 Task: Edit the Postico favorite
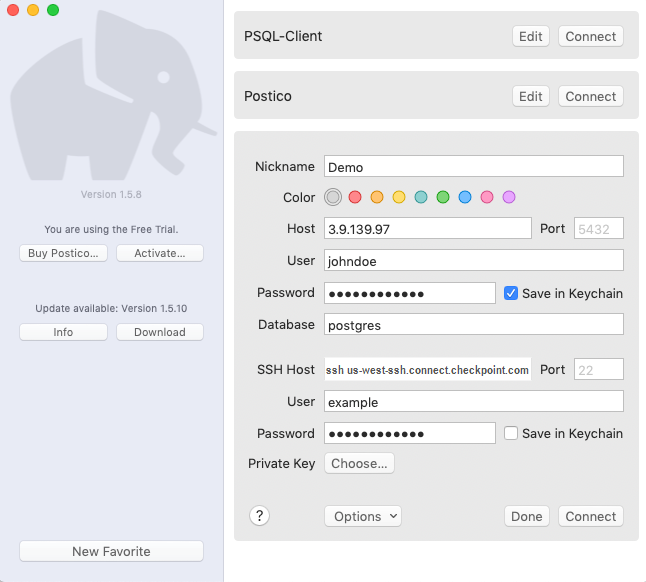click(531, 96)
